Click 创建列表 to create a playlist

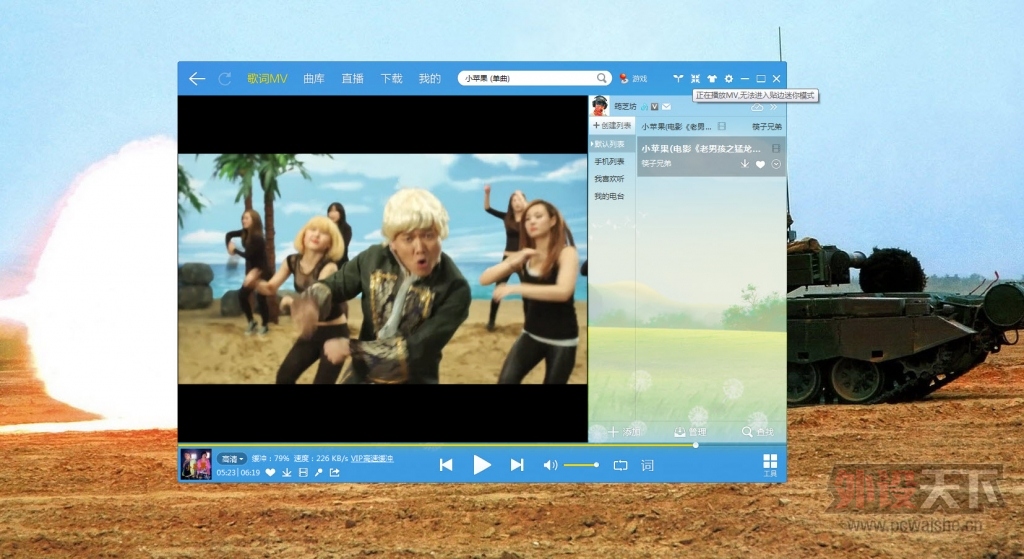[612, 126]
